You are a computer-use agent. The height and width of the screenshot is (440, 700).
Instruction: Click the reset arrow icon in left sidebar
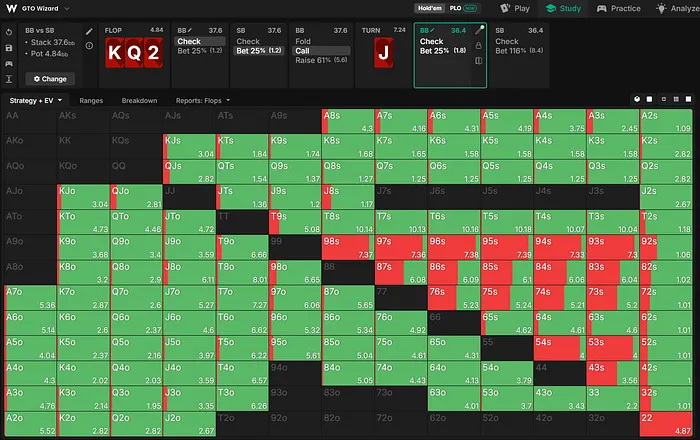(9, 32)
